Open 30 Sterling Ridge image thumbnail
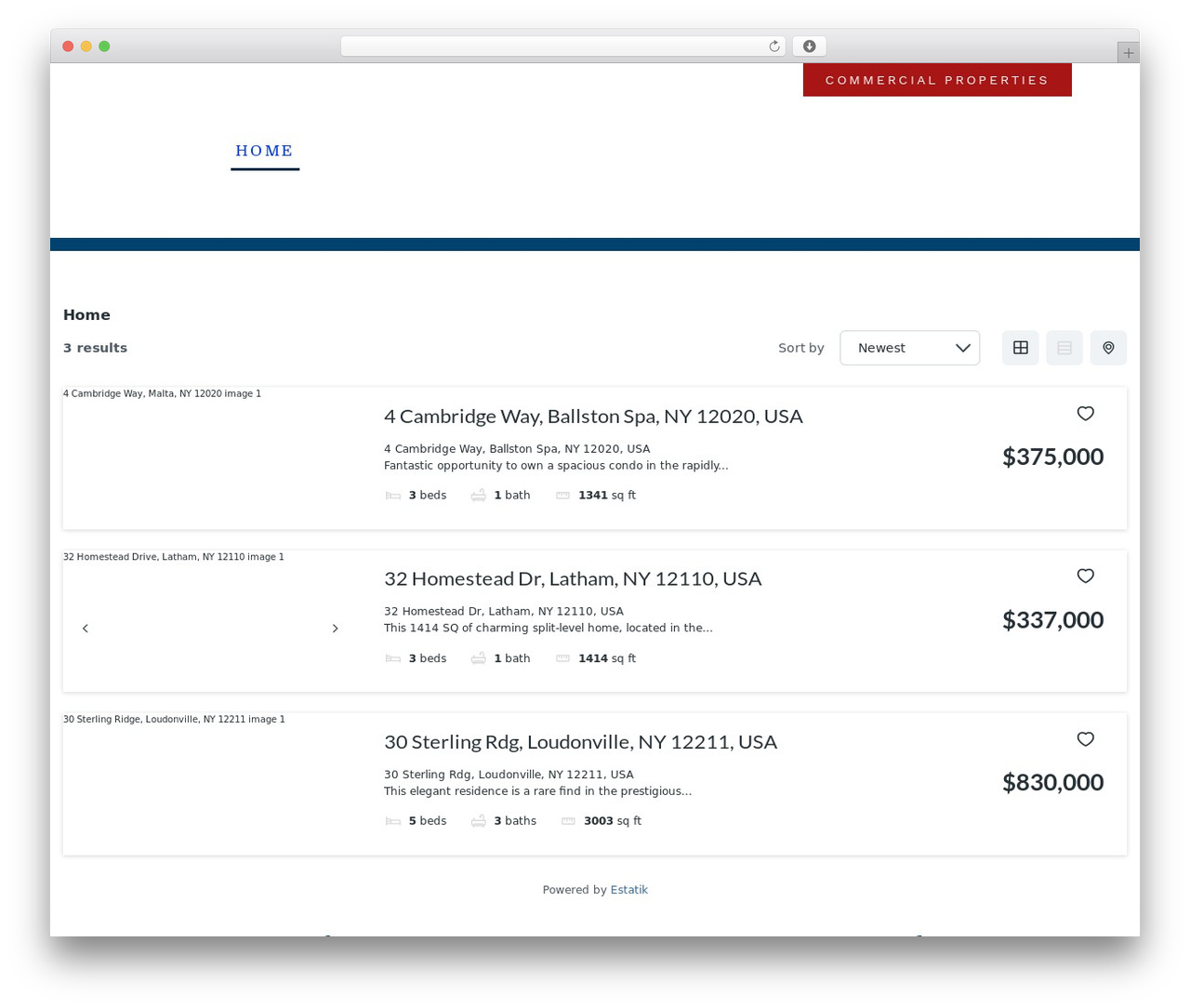The height and width of the screenshot is (1008, 1190). click(212, 784)
